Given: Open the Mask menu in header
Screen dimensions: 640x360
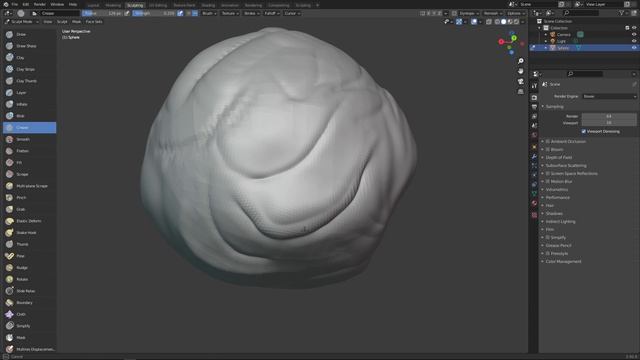Looking at the screenshot, I should click(x=76, y=22).
